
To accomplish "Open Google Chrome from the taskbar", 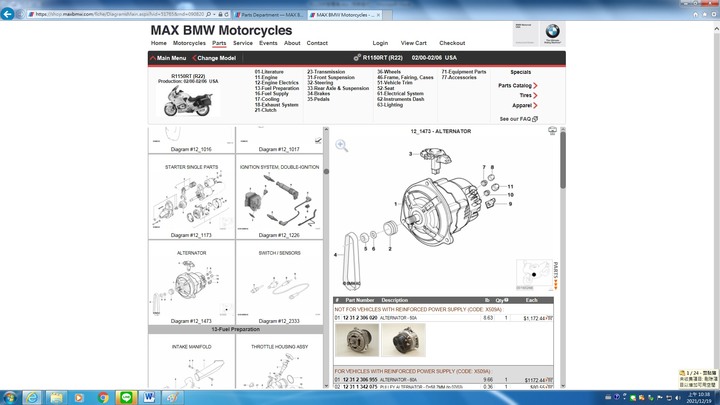I will pos(103,397).
